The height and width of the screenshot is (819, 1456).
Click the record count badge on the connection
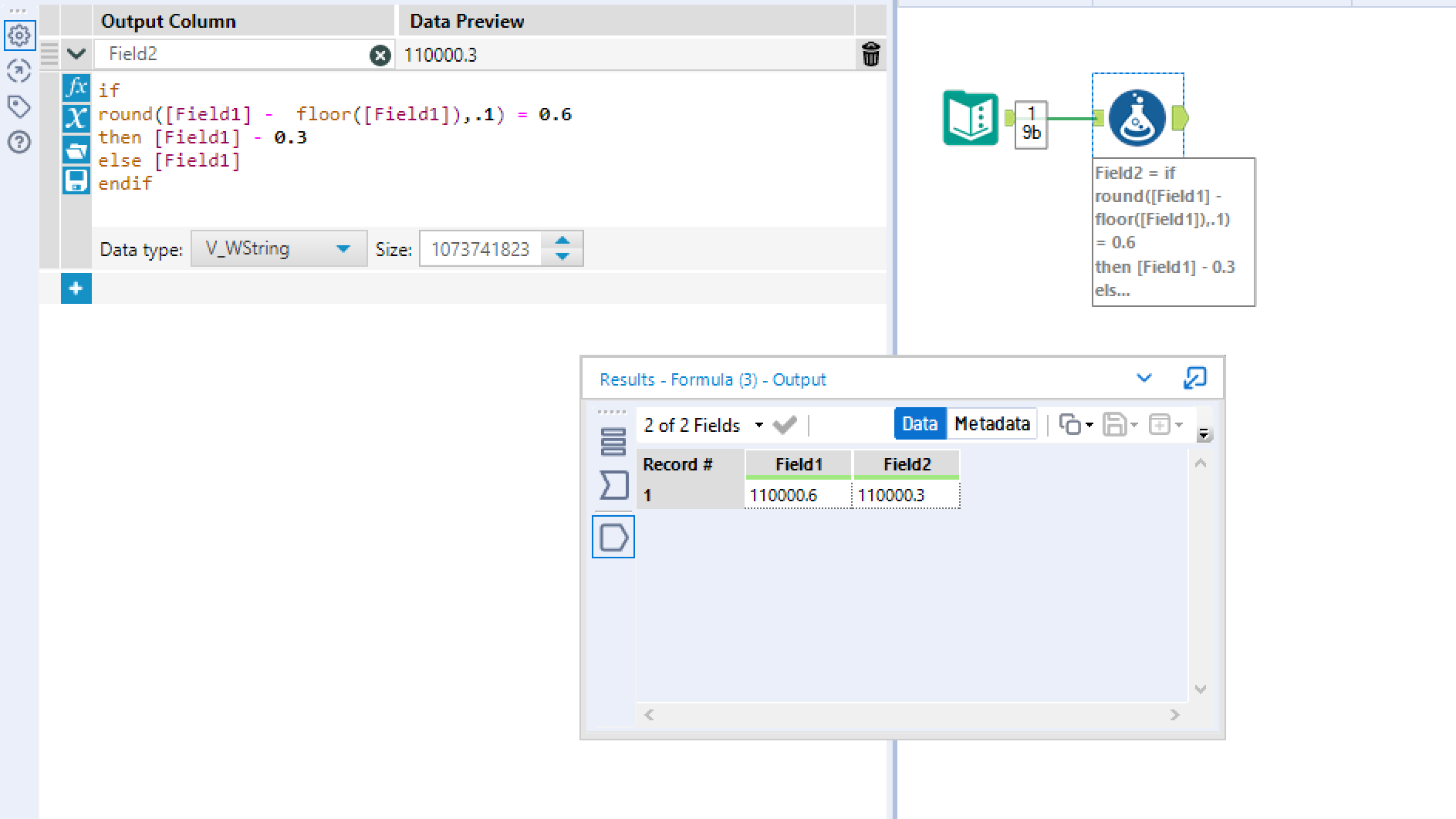tap(1031, 123)
